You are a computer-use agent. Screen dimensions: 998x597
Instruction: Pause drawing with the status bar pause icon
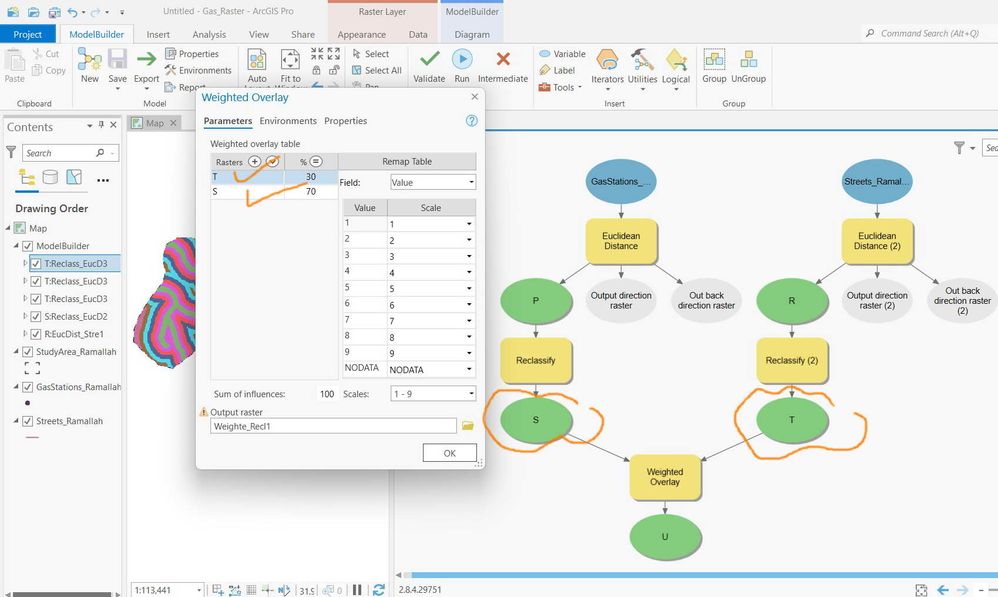click(357, 590)
